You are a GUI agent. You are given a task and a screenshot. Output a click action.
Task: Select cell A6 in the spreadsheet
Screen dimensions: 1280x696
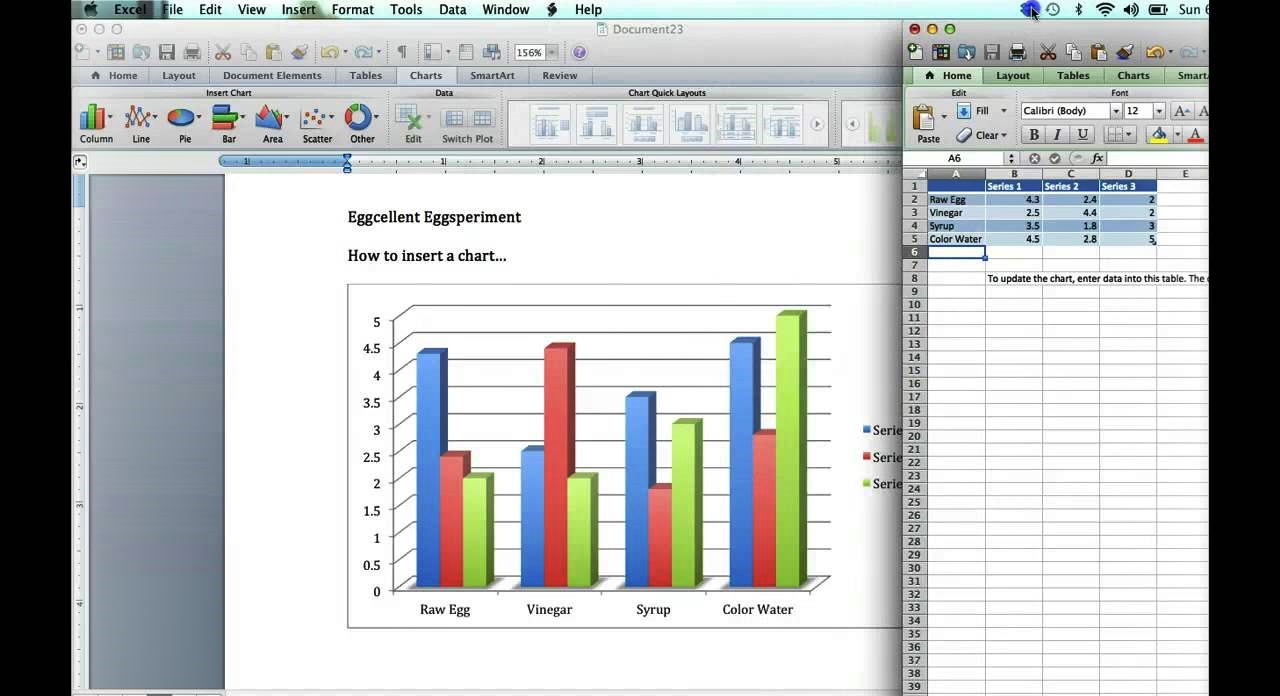(955, 252)
